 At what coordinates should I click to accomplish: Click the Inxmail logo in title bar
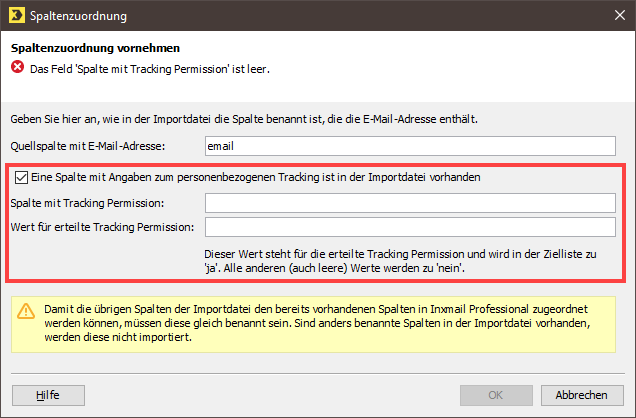[x=17, y=15]
